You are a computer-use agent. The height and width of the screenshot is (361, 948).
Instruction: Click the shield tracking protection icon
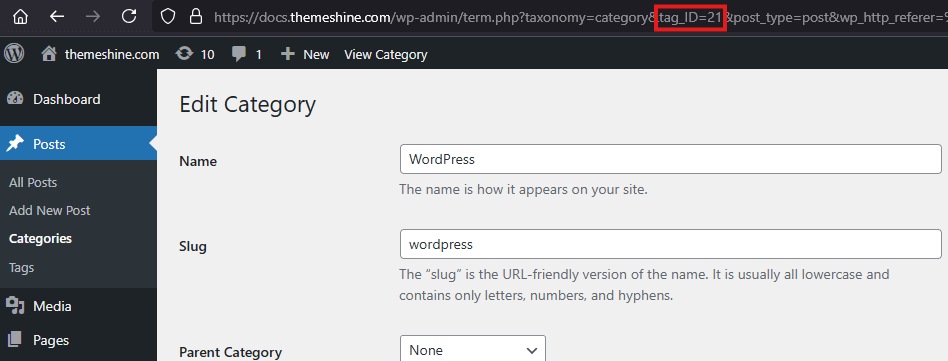point(168,17)
